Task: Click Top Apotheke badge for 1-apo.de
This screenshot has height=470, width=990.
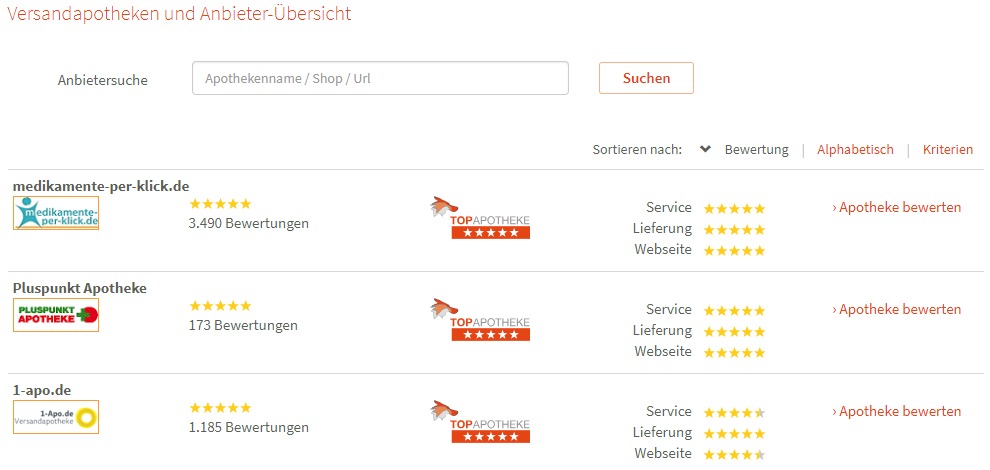Action: pyautogui.click(x=481, y=422)
